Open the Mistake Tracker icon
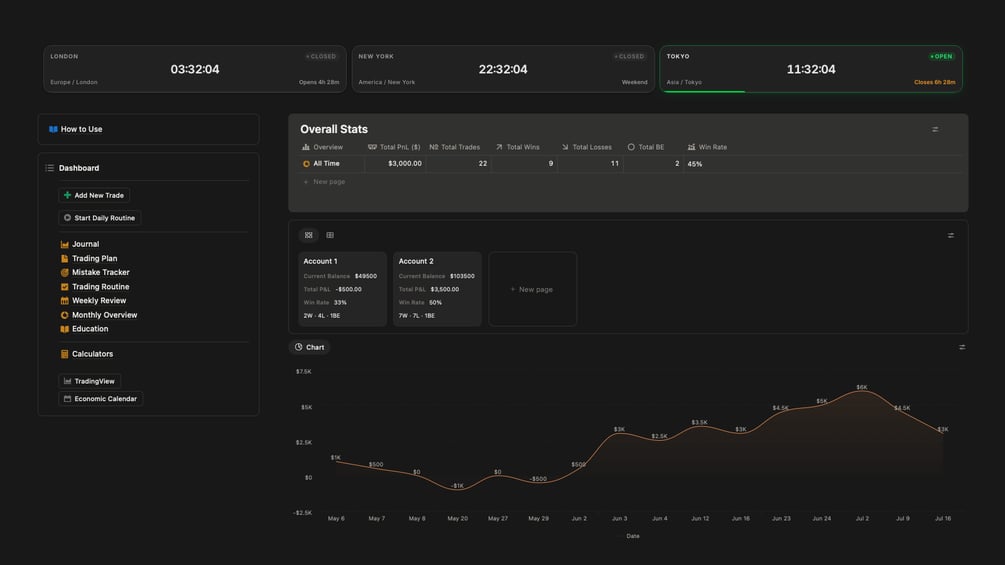This screenshot has width=1005, height=565. pyautogui.click(x=64, y=272)
